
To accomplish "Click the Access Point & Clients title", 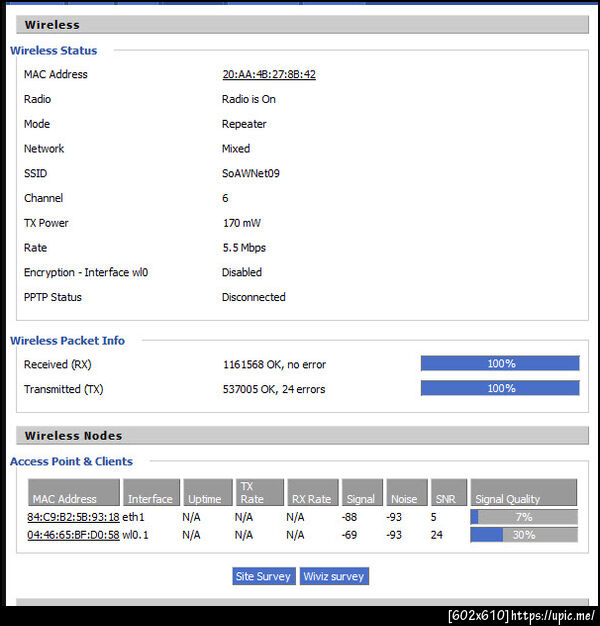I will (x=71, y=461).
